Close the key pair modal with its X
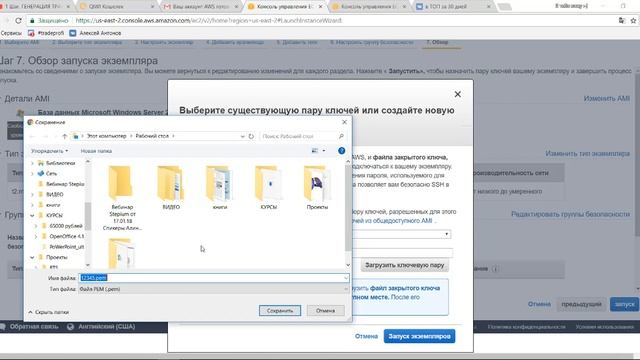640x360 pixels. [x=458, y=94]
